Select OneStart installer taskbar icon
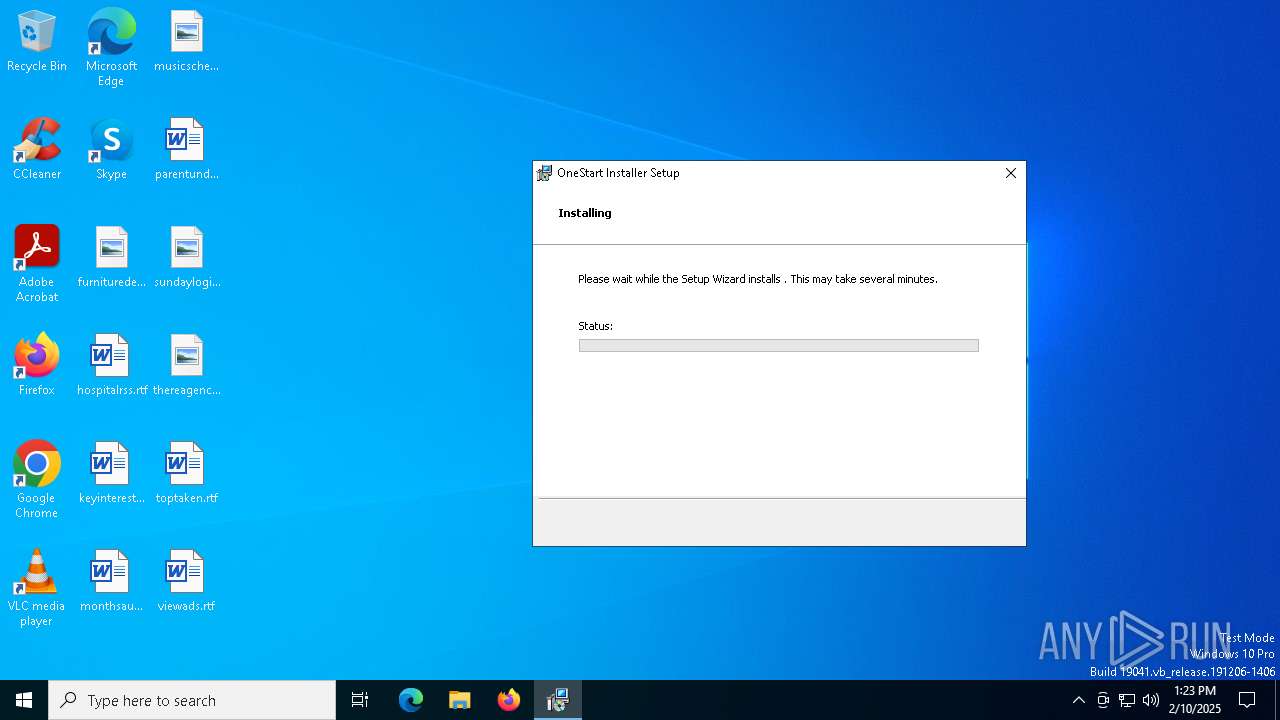Viewport: 1280px width, 720px height. (558, 700)
